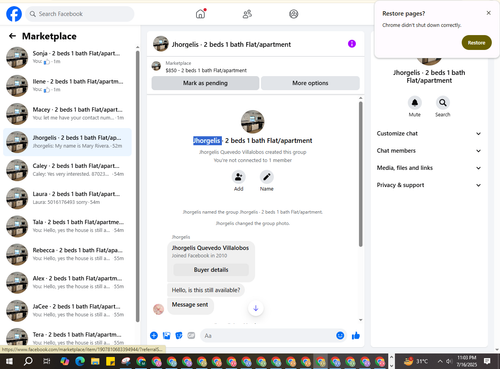This screenshot has height=369, width=500.
Task: Open the taskbar clock at 11:03 PM
Action: point(467,361)
